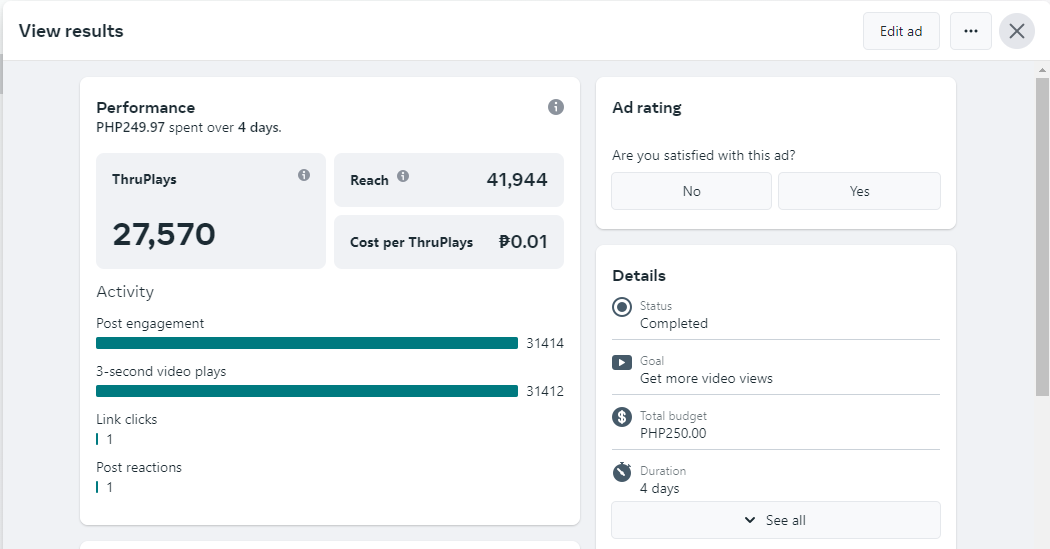Viewport: 1050px width, 549px height.
Task: Click the Goal video play icon
Action: point(622,362)
